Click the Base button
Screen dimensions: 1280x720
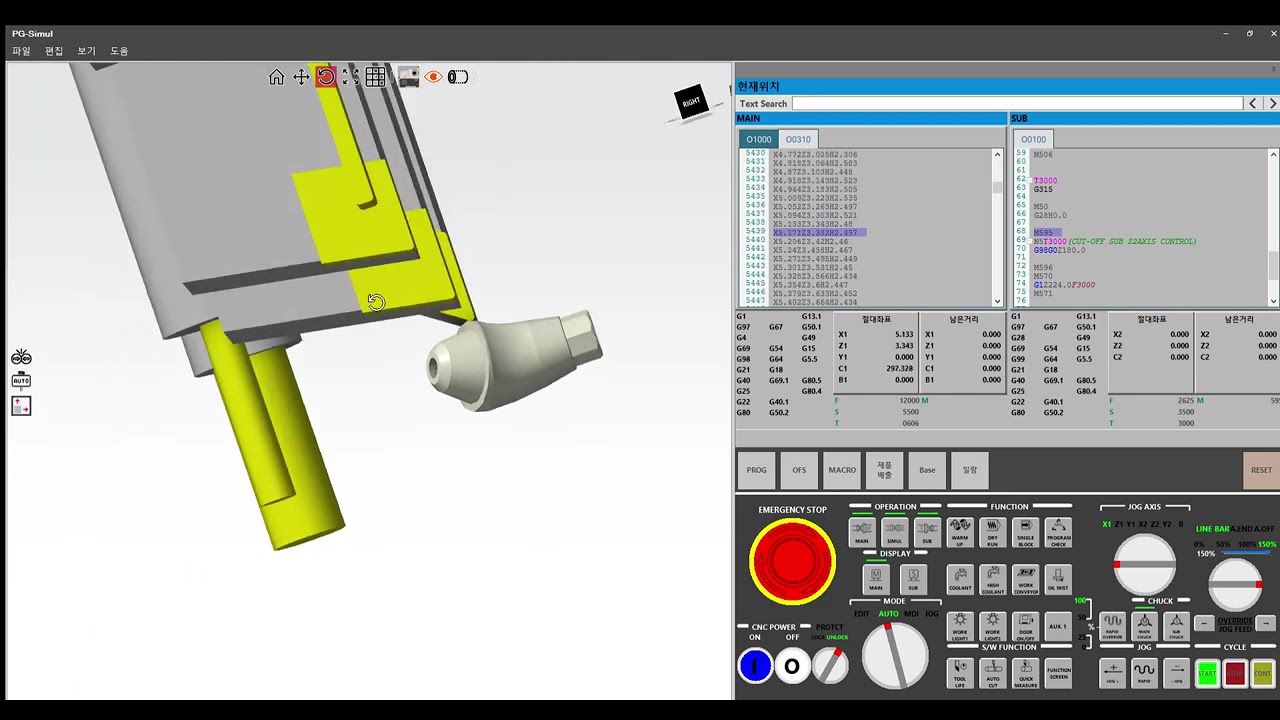tap(927, 470)
